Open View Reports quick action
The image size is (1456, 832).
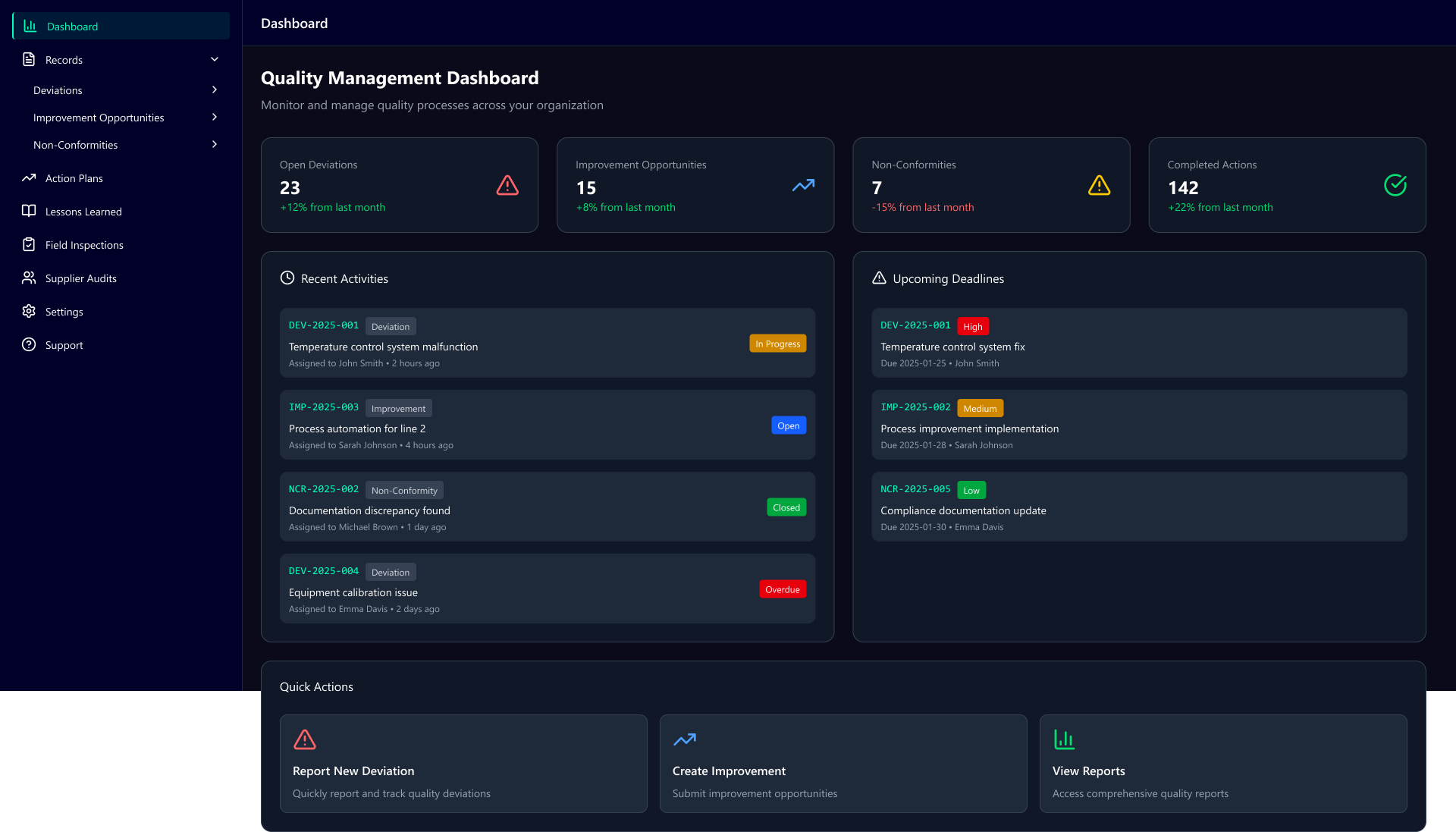[x=1223, y=764]
